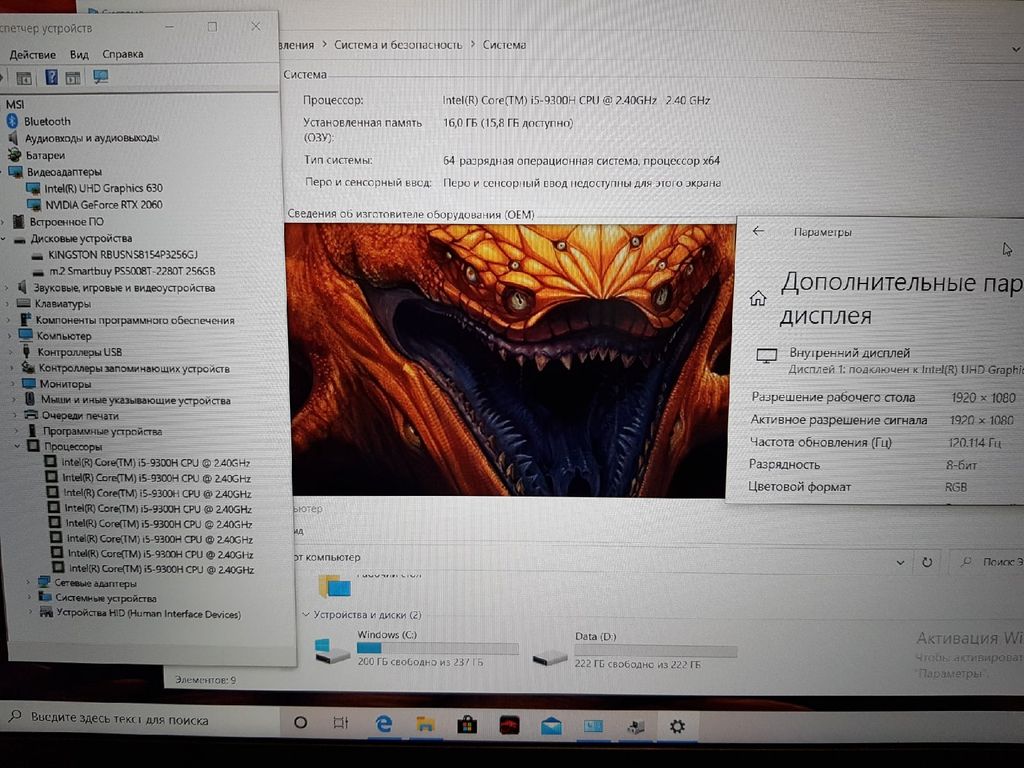Open the Действие menu
1024x768 pixels.
coord(33,55)
